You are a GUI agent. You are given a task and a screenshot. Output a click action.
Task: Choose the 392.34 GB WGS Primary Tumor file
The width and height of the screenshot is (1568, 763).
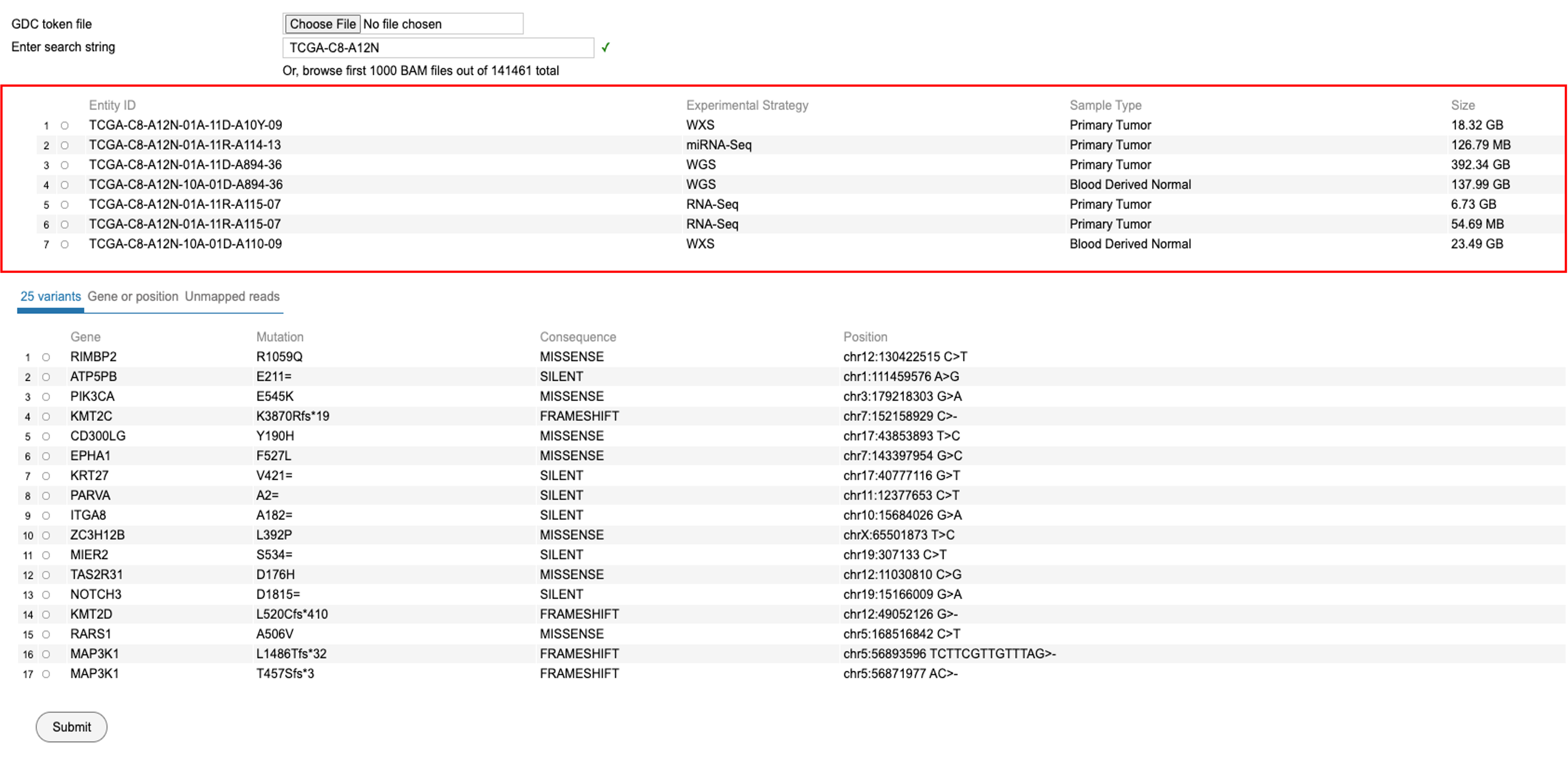tap(64, 165)
